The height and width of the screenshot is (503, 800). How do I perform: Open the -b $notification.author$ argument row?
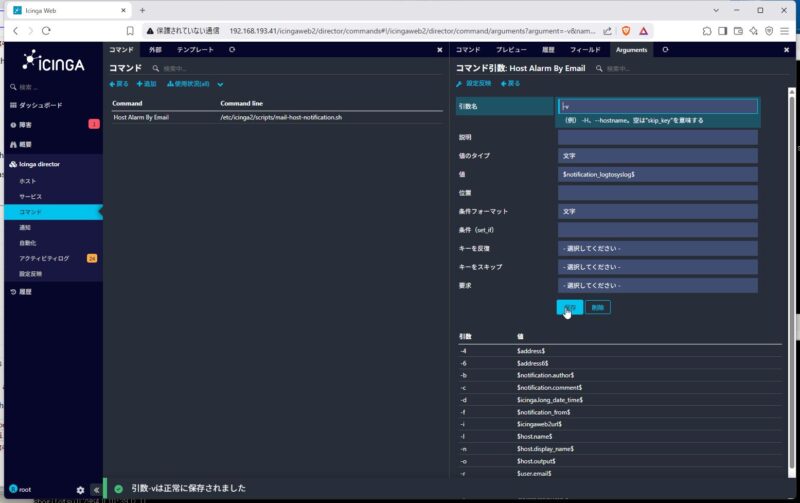coord(619,375)
